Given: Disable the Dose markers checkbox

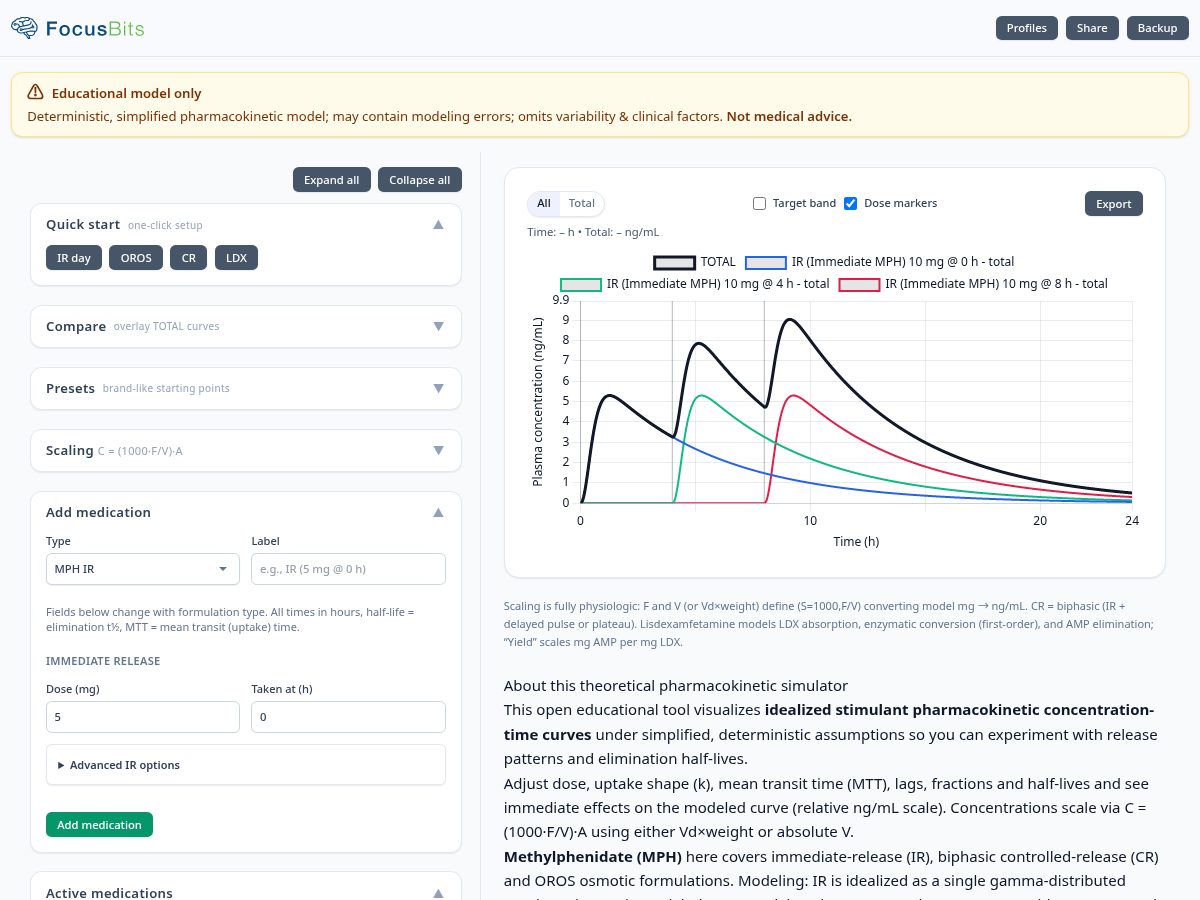Looking at the screenshot, I should click(851, 203).
